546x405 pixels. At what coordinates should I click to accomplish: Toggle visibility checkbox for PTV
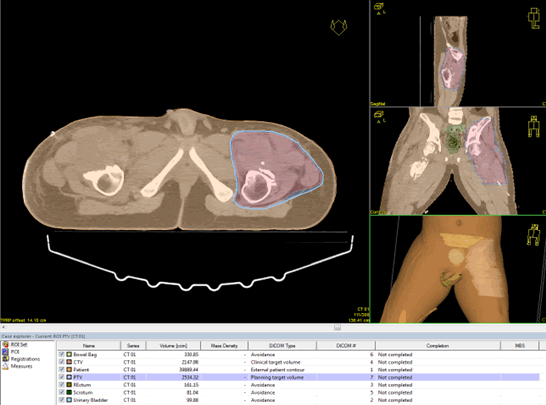tap(62, 377)
